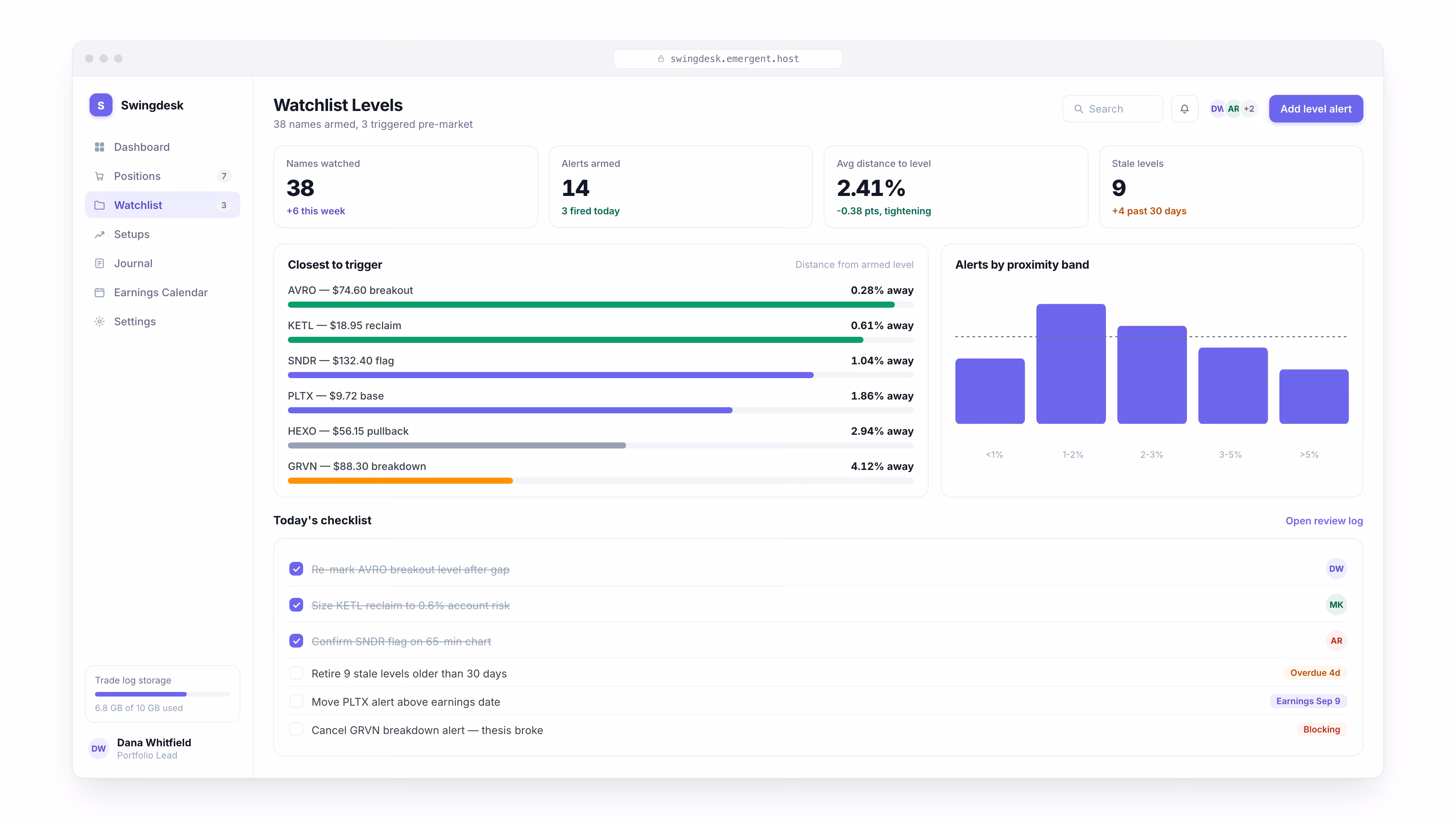Select the Watchlist menu item
This screenshot has width=1456, height=819.
[x=163, y=205]
